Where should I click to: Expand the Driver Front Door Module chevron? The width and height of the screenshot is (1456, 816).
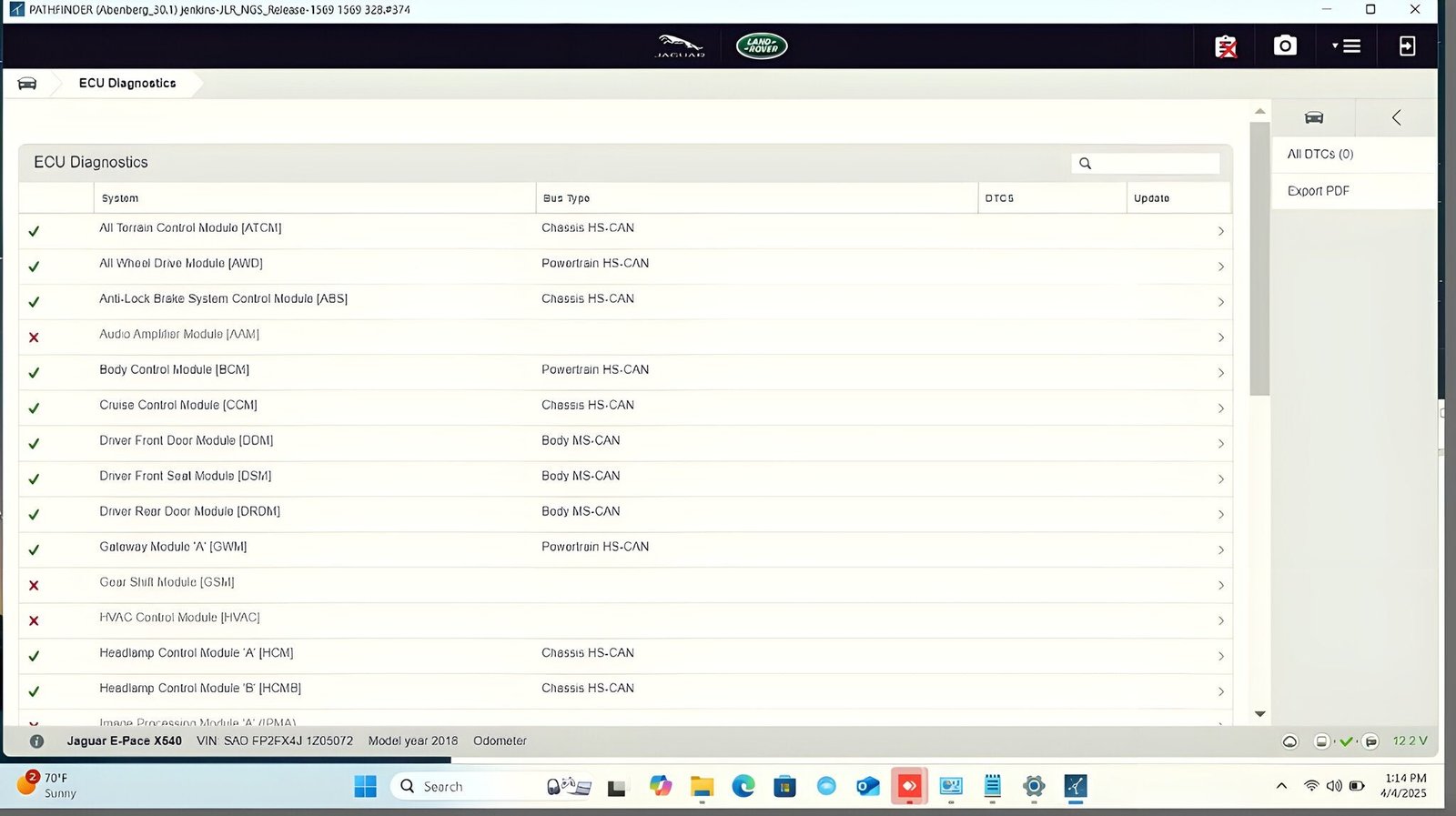[x=1220, y=444]
